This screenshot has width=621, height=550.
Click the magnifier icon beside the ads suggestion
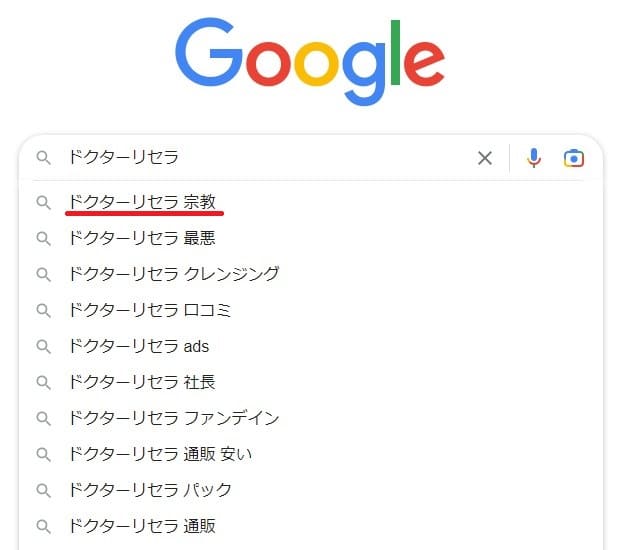point(44,346)
